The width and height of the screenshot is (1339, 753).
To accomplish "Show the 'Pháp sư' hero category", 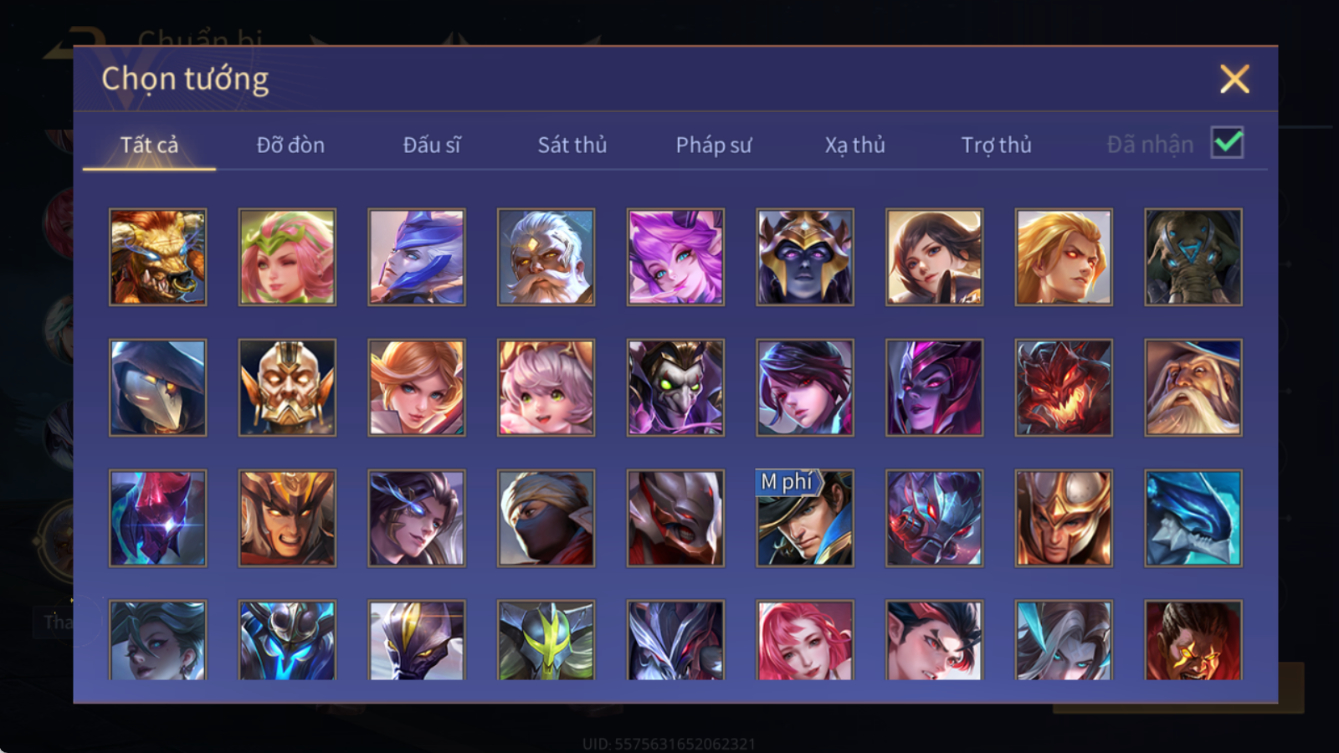I will (x=713, y=145).
